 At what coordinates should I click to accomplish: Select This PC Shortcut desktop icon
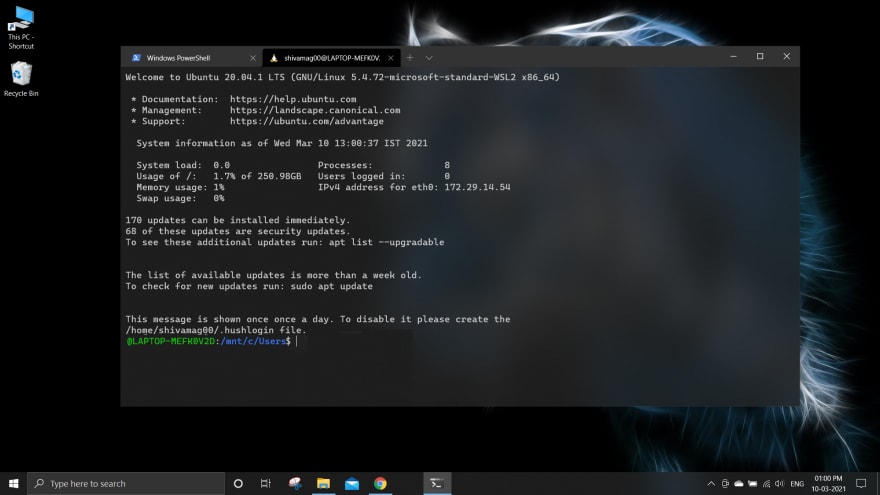(21, 28)
